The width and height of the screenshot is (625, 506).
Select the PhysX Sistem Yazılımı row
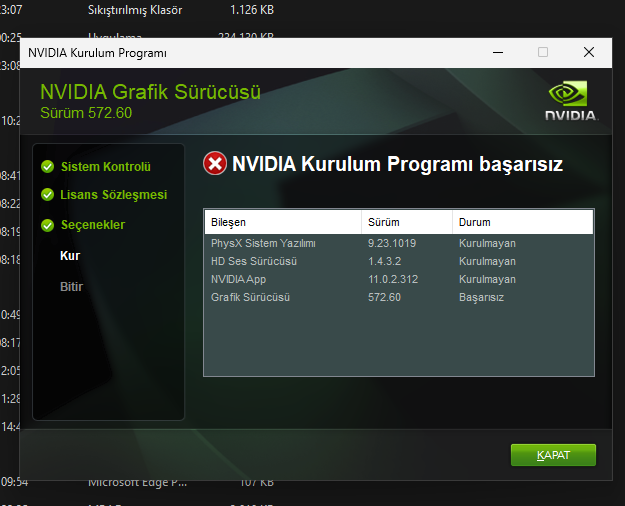click(x=399, y=243)
